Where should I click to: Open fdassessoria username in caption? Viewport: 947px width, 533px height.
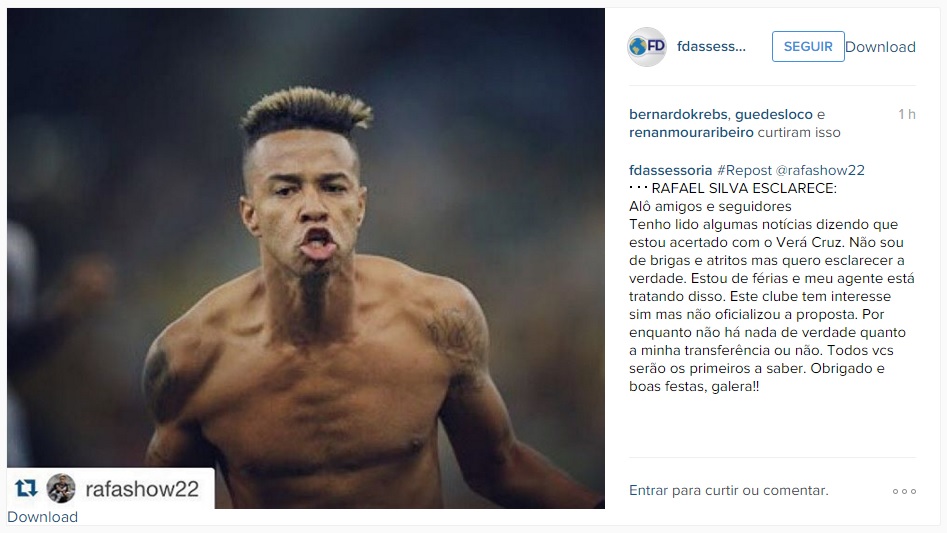pyautogui.click(x=670, y=170)
